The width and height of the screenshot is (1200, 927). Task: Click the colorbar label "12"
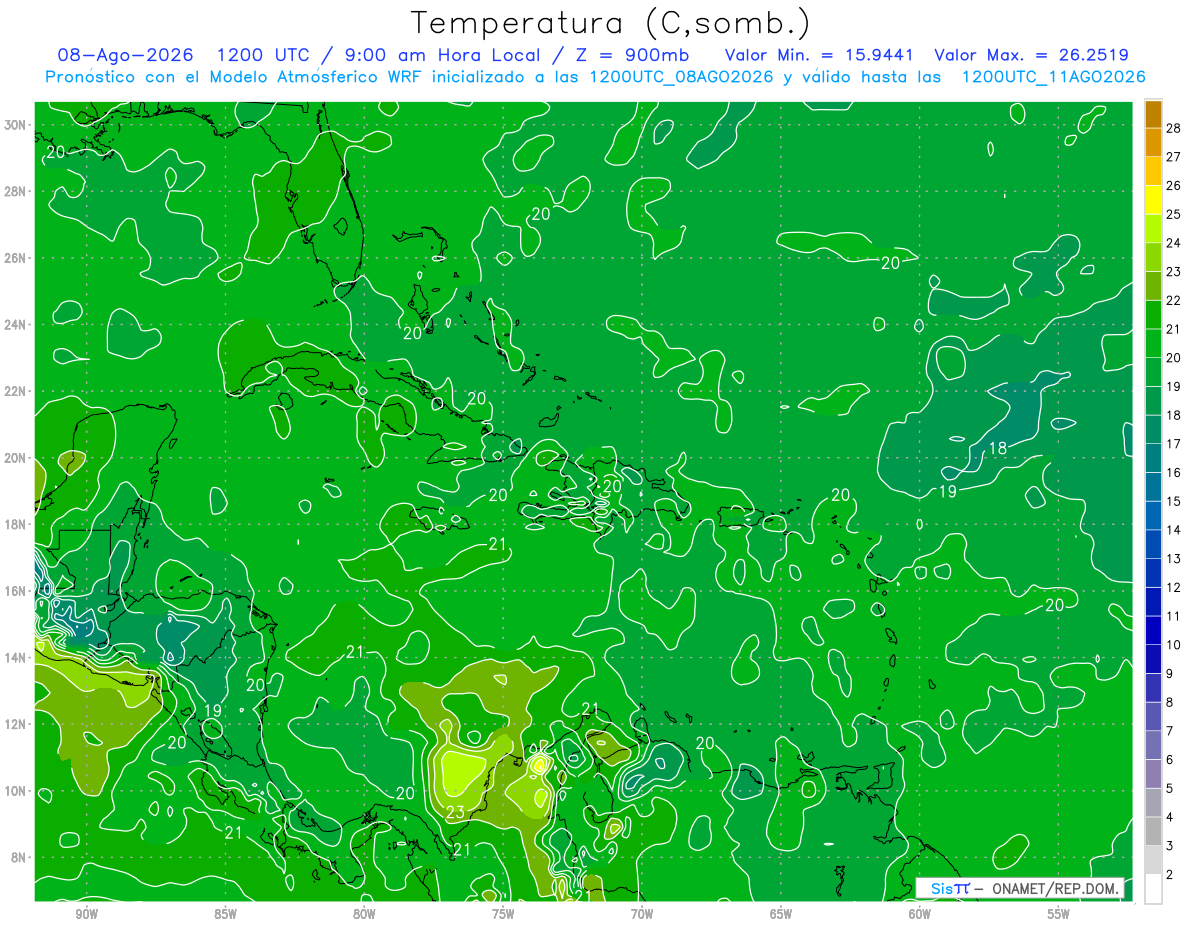pyautogui.click(x=1174, y=587)
